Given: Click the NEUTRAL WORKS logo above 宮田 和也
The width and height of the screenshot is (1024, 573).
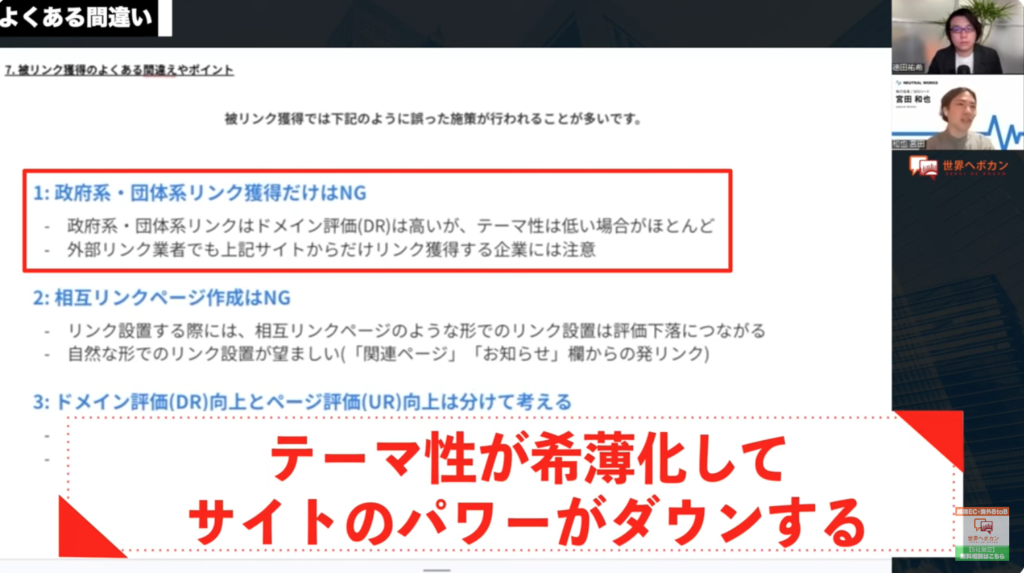Looking at the screenshot, I should 917,83.
